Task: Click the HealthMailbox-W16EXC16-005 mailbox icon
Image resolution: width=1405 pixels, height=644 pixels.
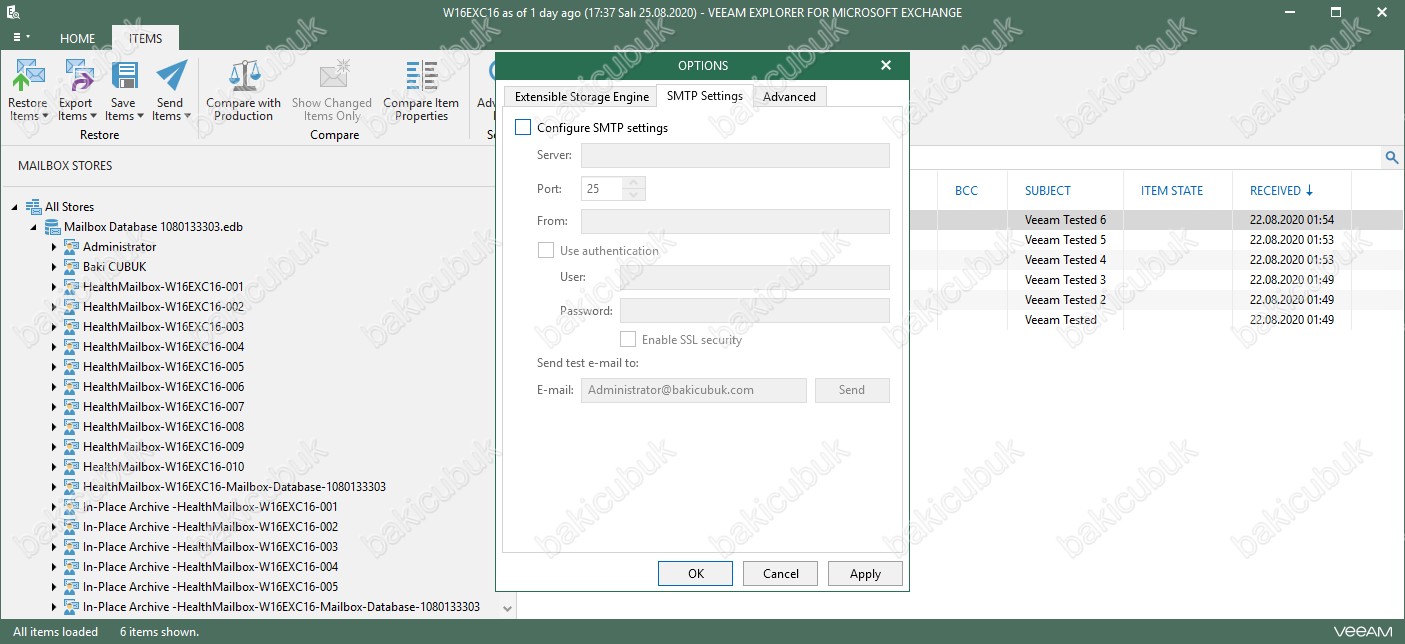Action: click(x=71, y=367)
